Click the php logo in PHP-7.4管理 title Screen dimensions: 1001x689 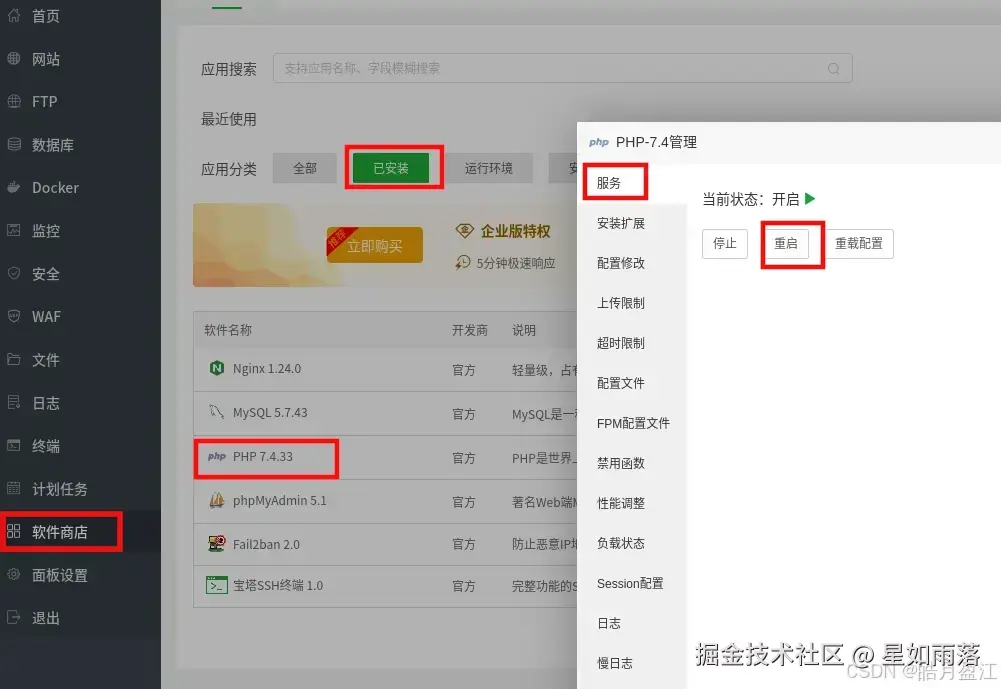click(x=599, y=142)
